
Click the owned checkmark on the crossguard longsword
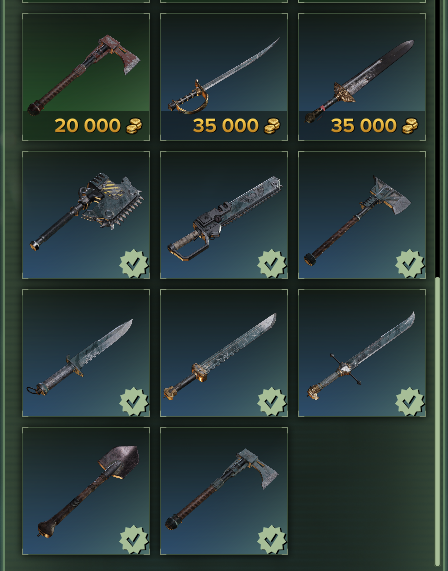[x=410, y=402]
